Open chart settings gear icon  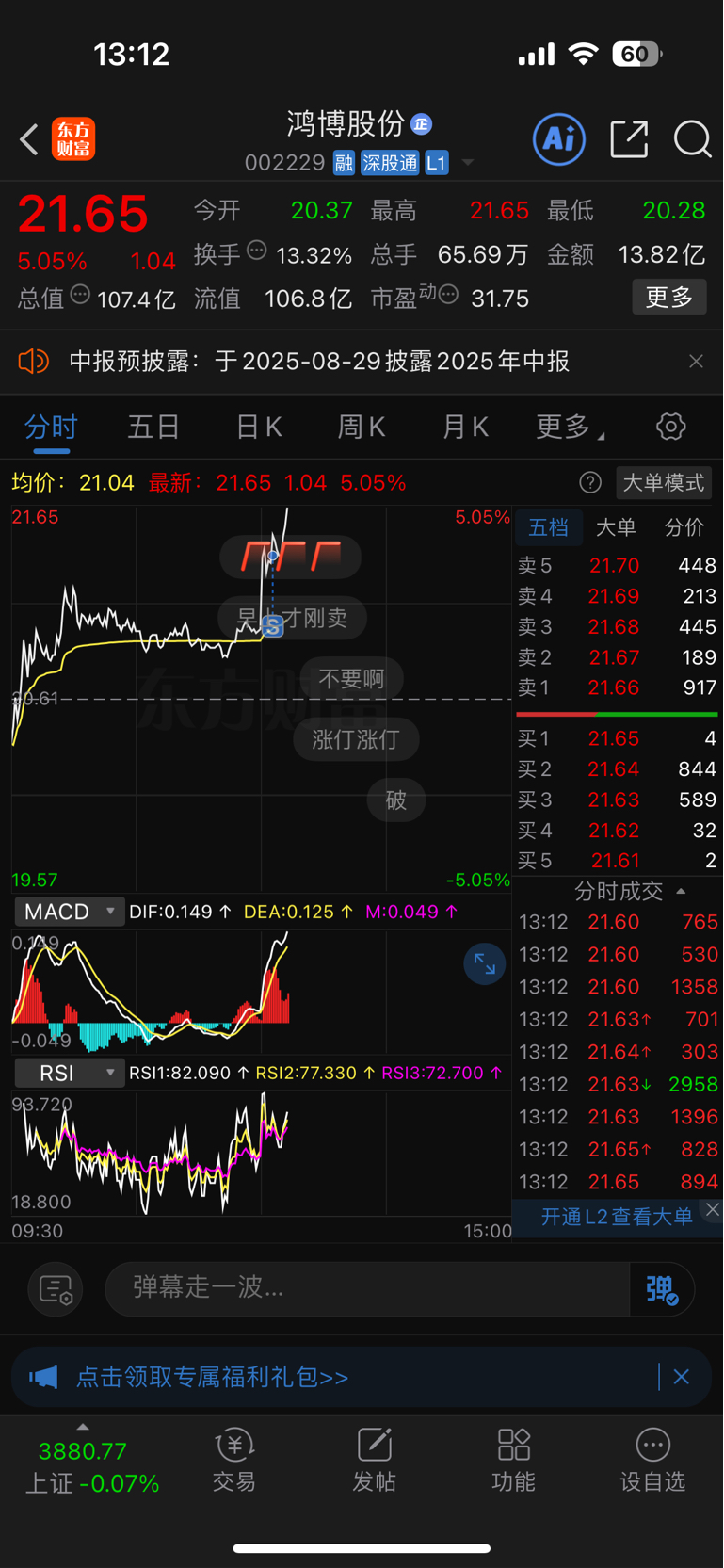tap(670, 427)
